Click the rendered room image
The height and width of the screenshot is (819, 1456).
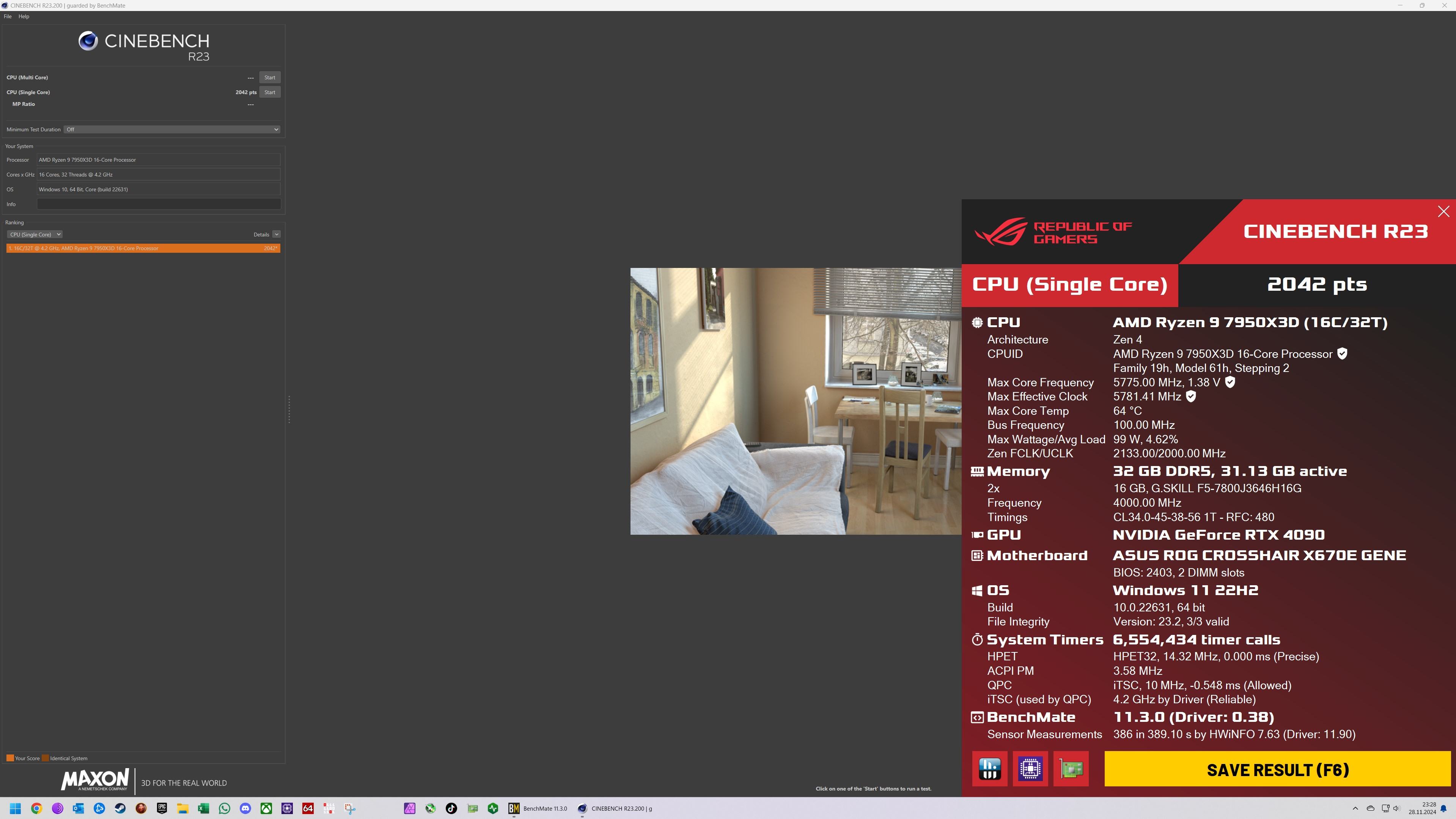(796, 401)
